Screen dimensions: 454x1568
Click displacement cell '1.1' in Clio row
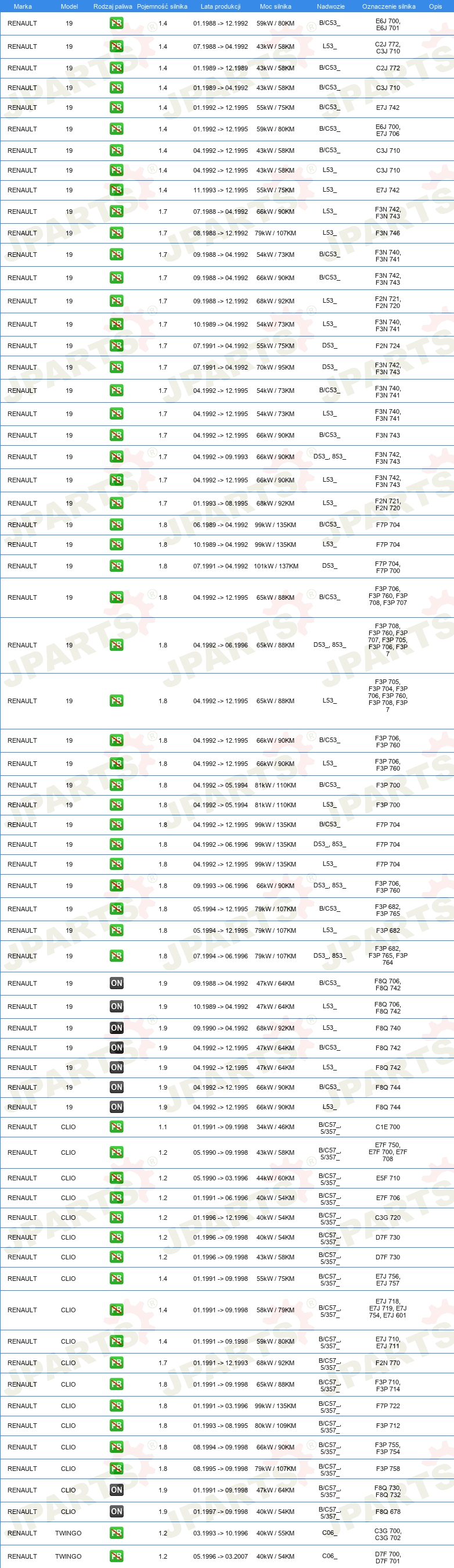click(163, 1127)
